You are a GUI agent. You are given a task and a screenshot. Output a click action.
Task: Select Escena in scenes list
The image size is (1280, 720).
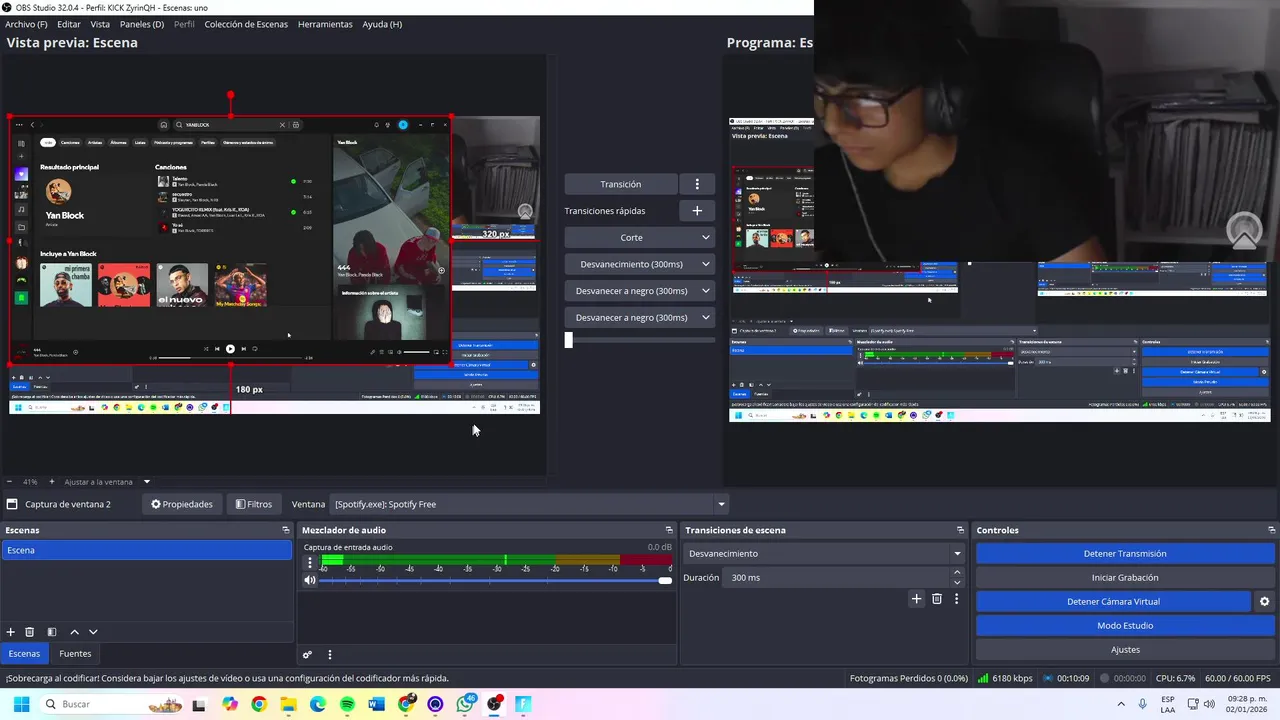(x=146, y=550)
